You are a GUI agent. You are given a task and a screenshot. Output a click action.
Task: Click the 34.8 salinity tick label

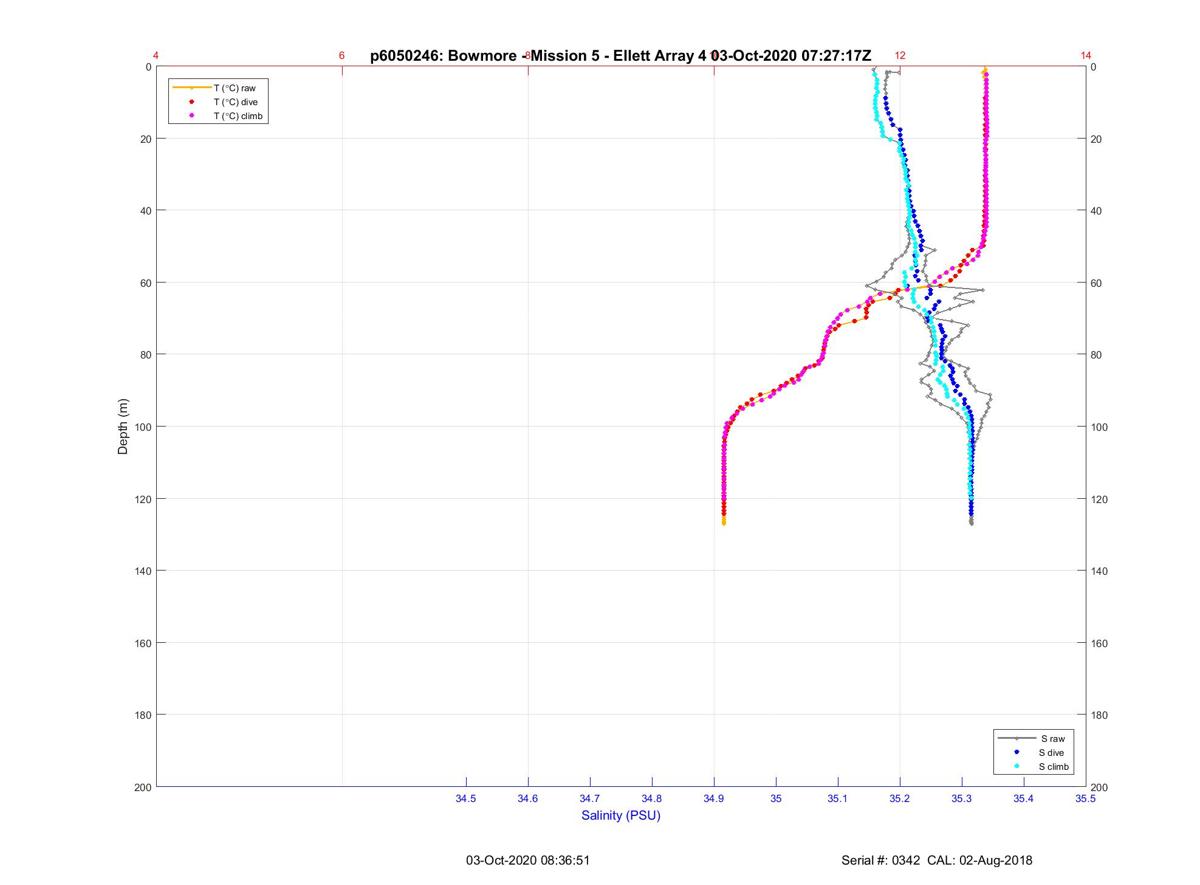652,799
